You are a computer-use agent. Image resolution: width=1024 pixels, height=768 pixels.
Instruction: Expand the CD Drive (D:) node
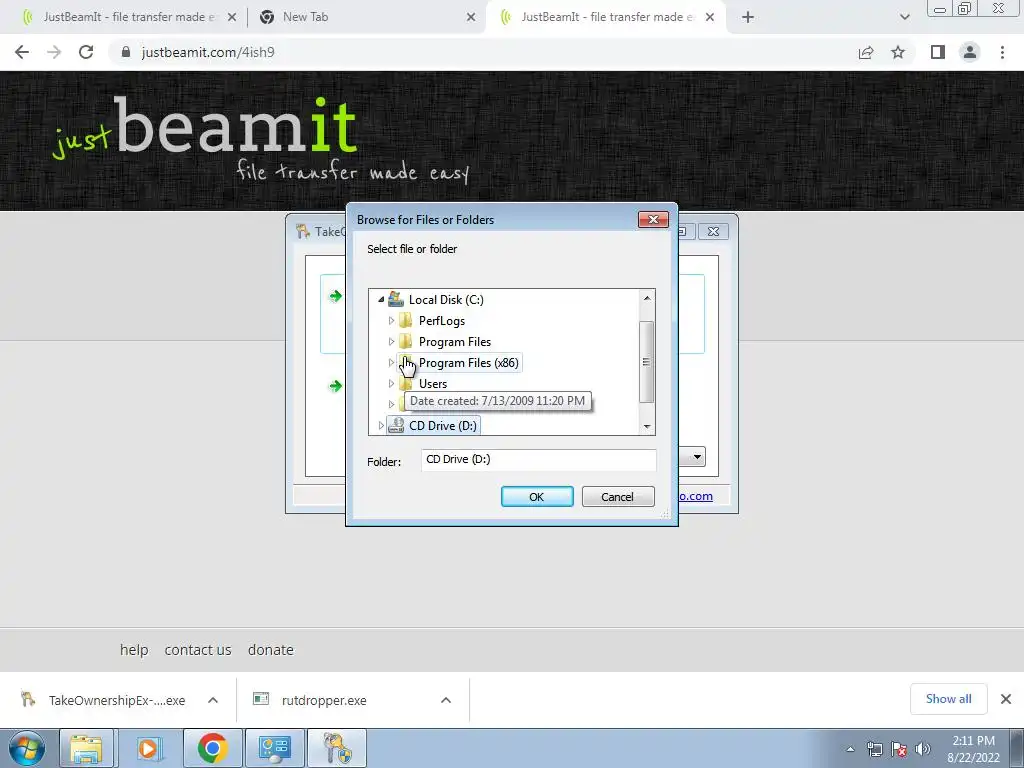click(x=381, y=425)
